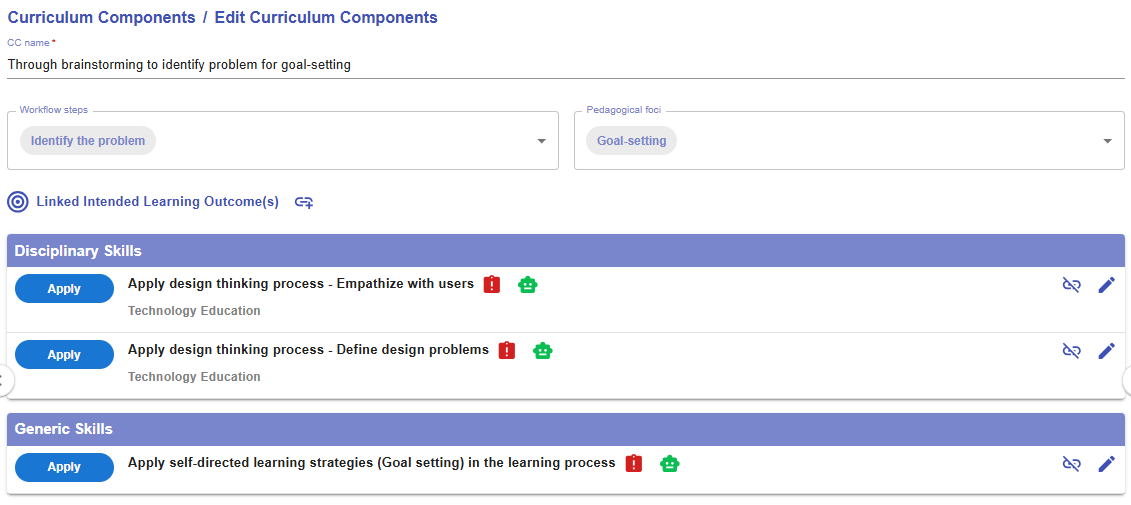Click the add linked learning outcome icon
Image resolution: width=1131 pixels, height=505 pixels.
point(304,202)
